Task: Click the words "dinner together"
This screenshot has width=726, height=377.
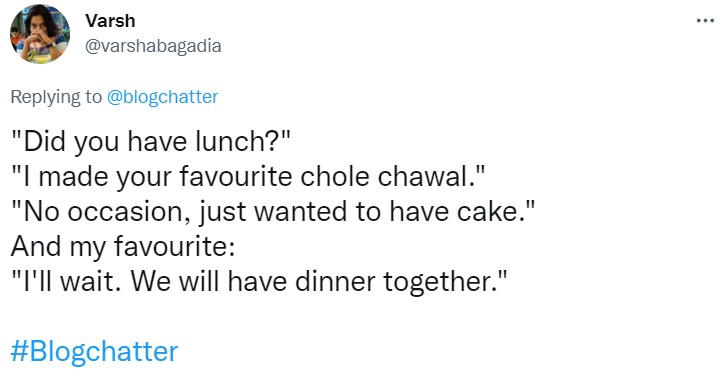Action: 394,283
